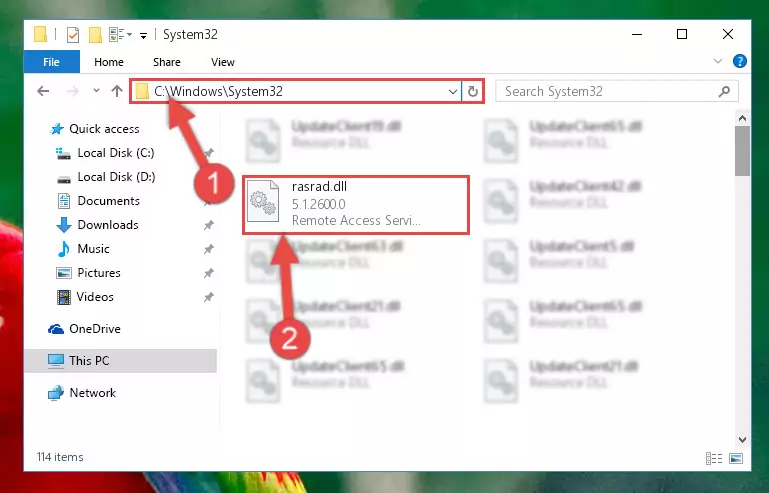The image size is (769, 493).
Task: Click the Search System32 box
Action: point(616,91)
